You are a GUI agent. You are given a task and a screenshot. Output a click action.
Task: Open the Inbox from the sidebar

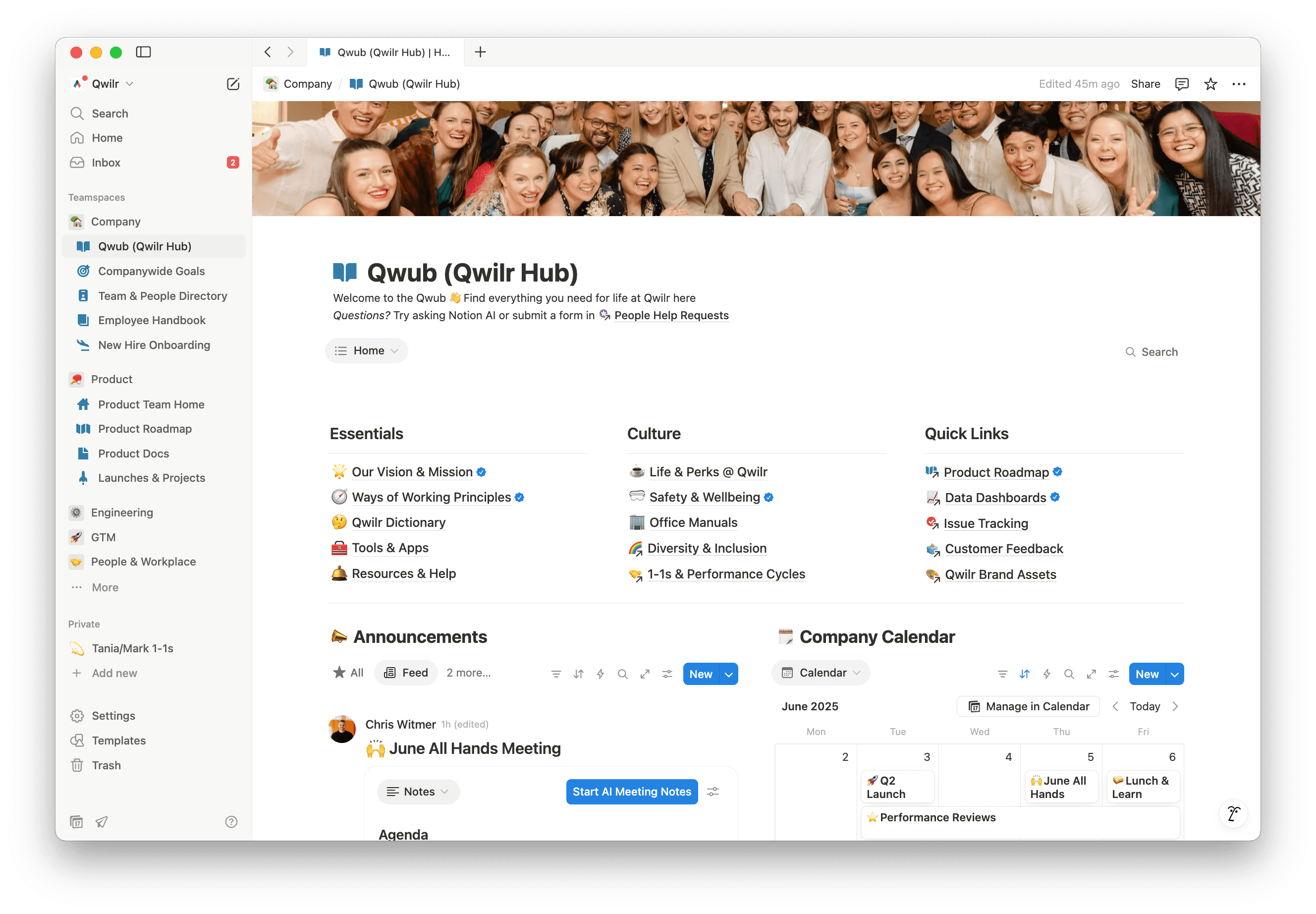pos(106,163)
